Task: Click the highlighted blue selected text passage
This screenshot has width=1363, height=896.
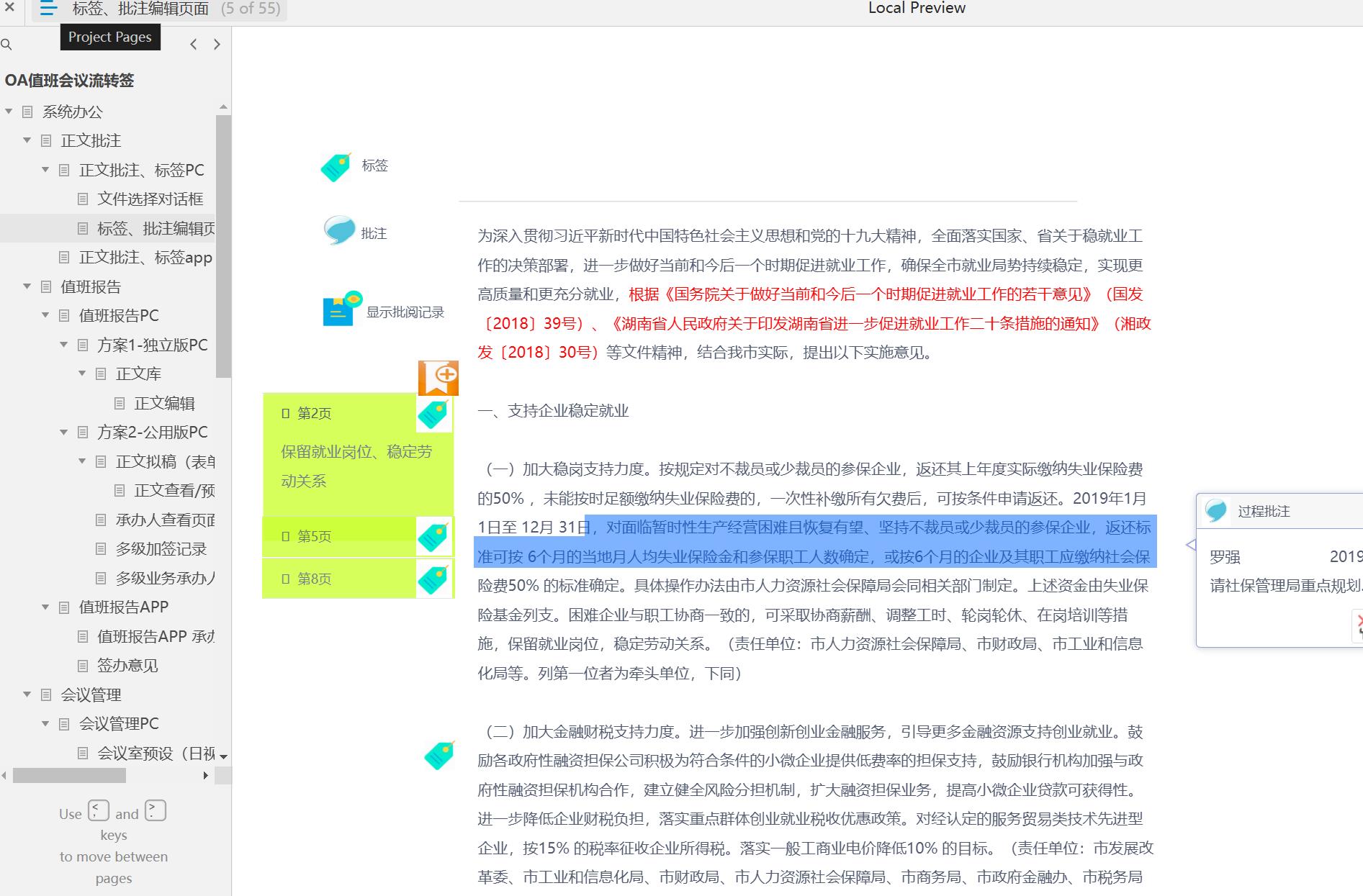Action: (815, 541)
